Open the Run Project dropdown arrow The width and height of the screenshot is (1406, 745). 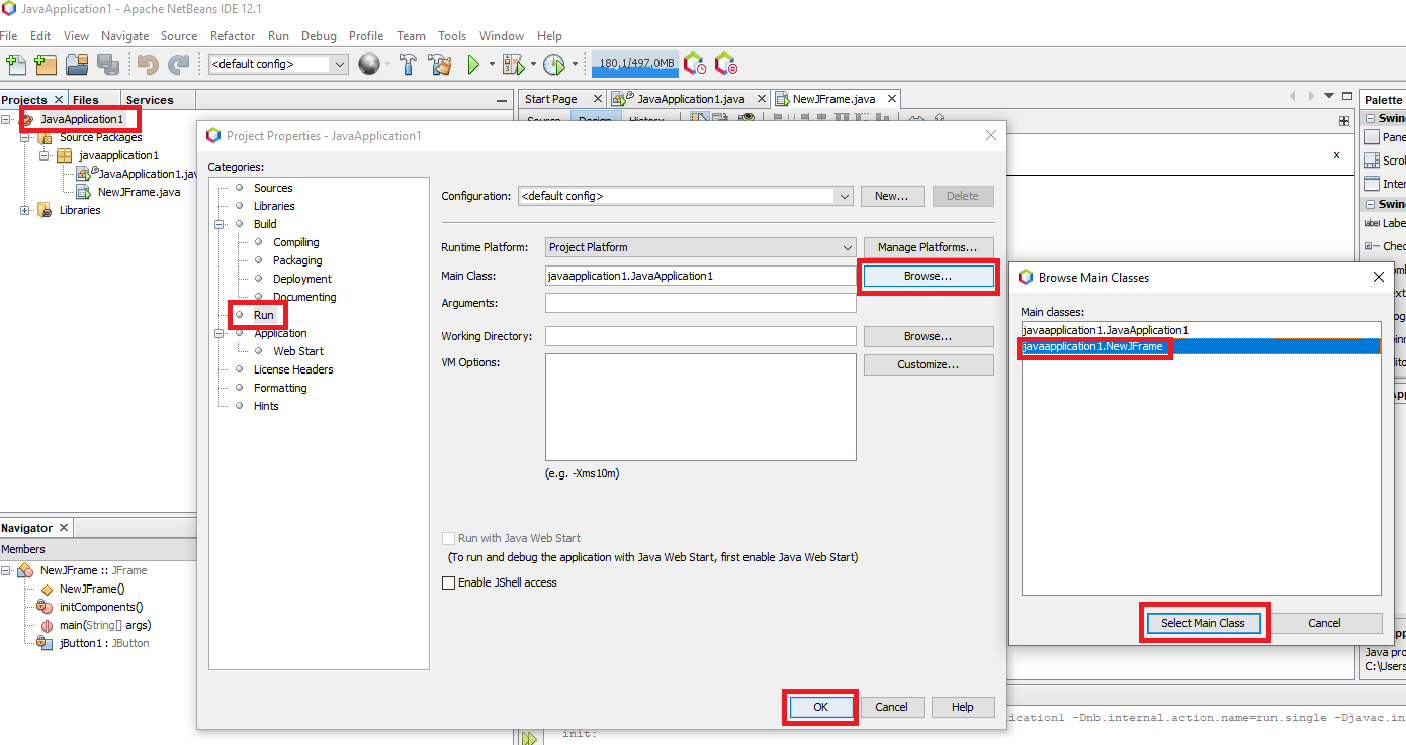[x=492, y=65]
